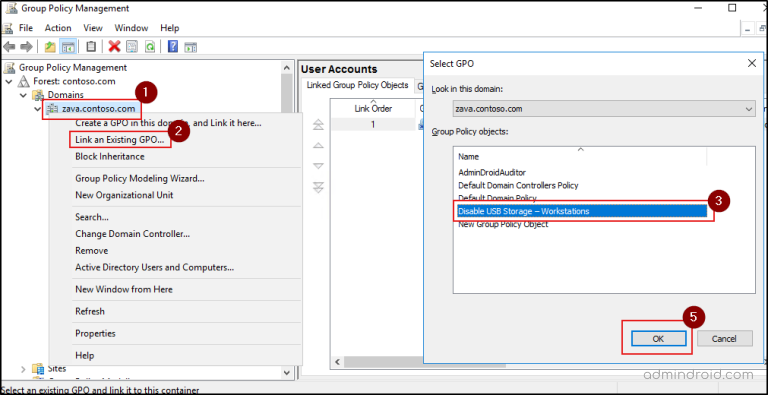Select zava.contoso.com in the console tree
The image size is (768, 395).
pos(98,109)
